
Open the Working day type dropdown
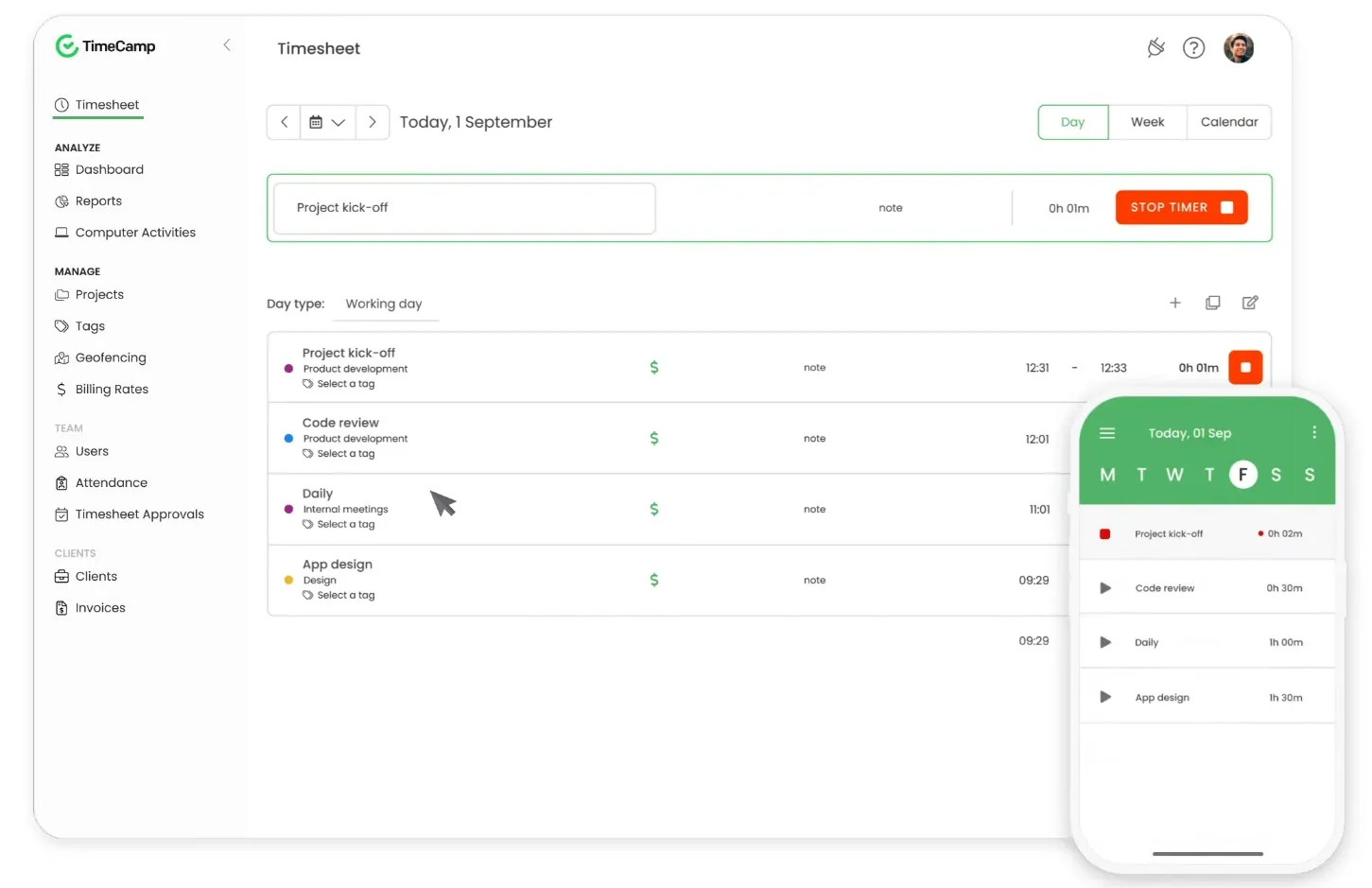click(x=386, y=304)
